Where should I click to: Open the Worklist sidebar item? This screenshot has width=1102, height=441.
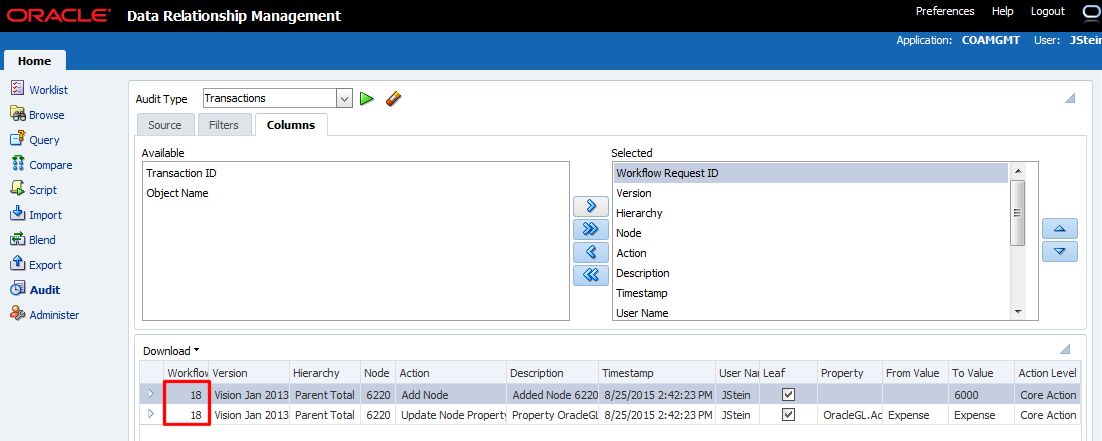40,90
